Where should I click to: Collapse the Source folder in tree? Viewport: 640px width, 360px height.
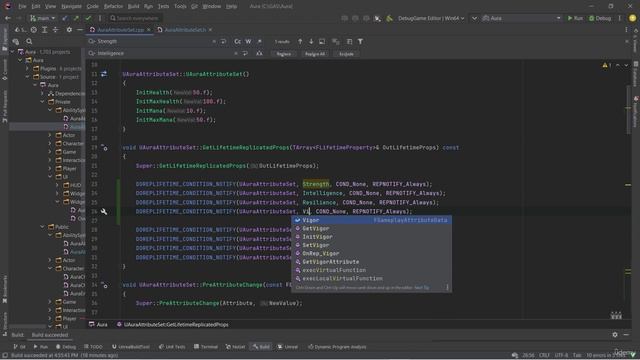tap(28, 77)
